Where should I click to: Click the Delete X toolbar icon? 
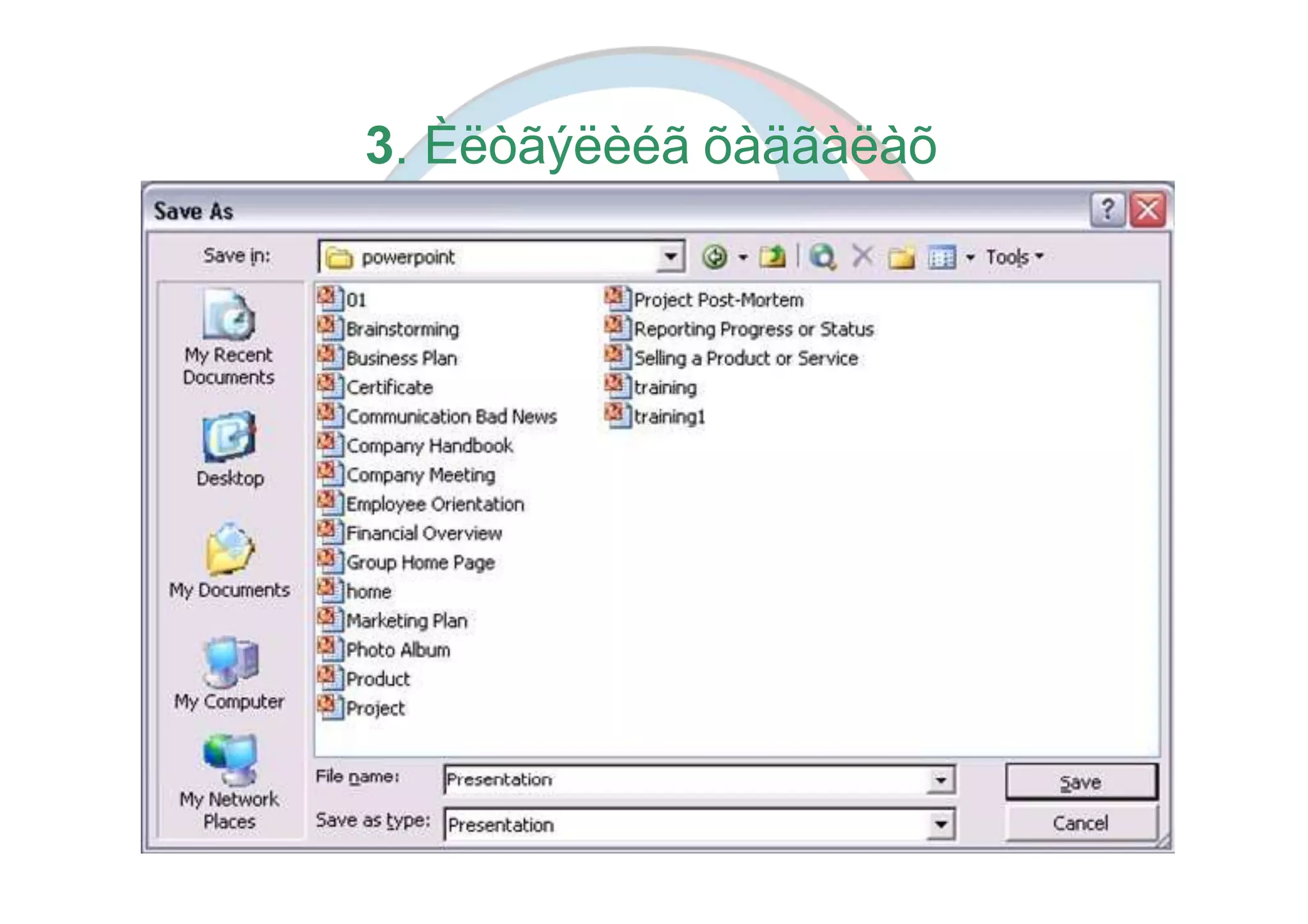click(862, 257)
